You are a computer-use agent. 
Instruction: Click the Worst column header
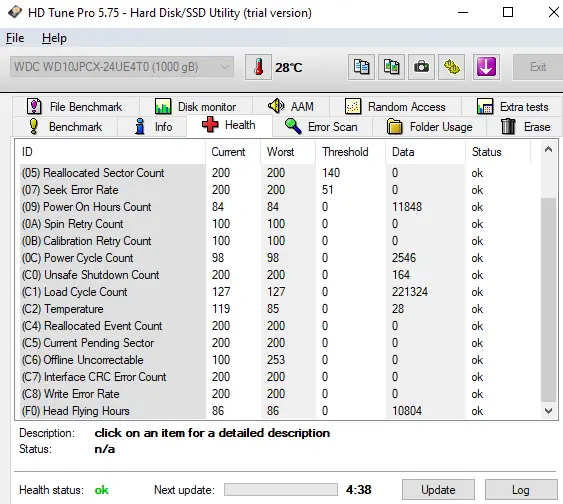288,152
